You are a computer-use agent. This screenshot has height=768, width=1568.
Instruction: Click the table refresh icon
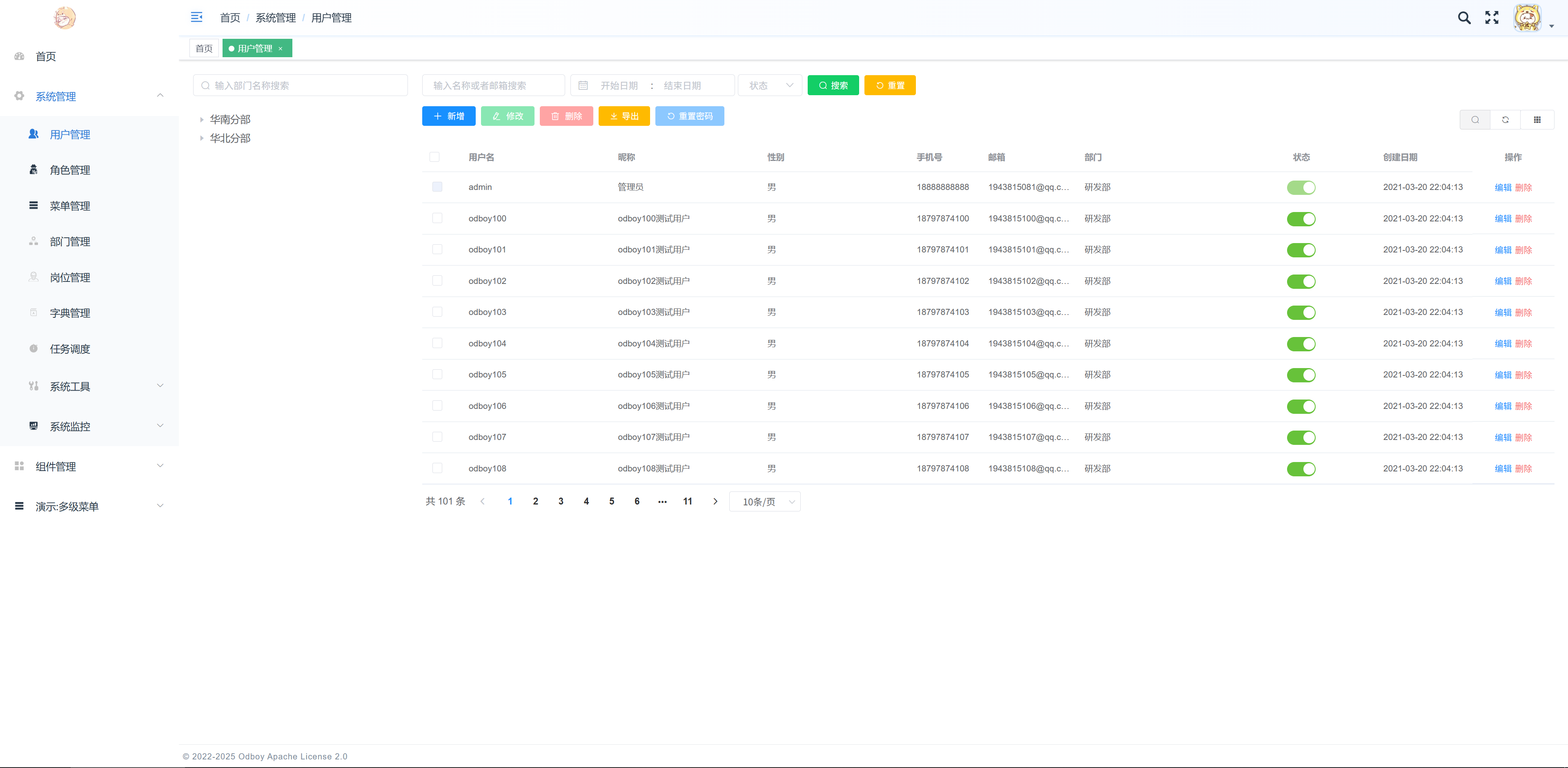click(x=1505, y=119)
